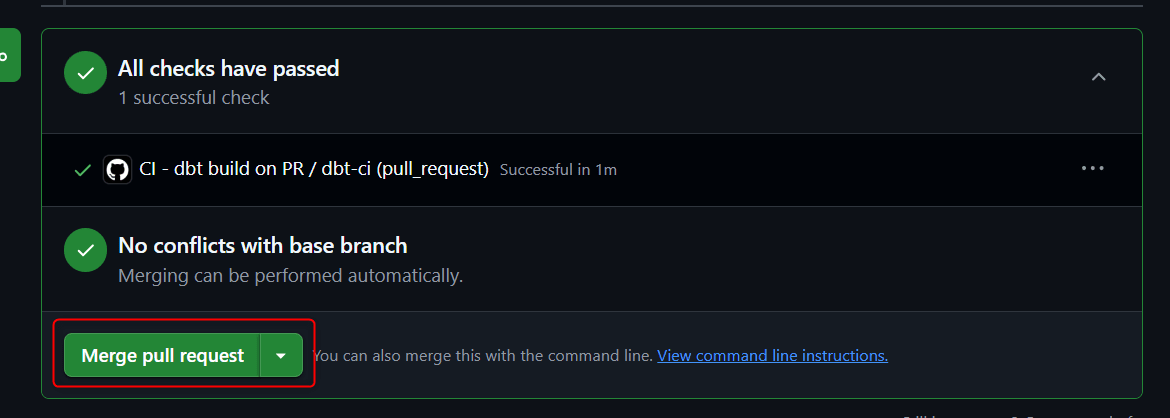1170x418 pixels.
Task: Click the No conflicts with base branch heading
Action: point(263,246)
